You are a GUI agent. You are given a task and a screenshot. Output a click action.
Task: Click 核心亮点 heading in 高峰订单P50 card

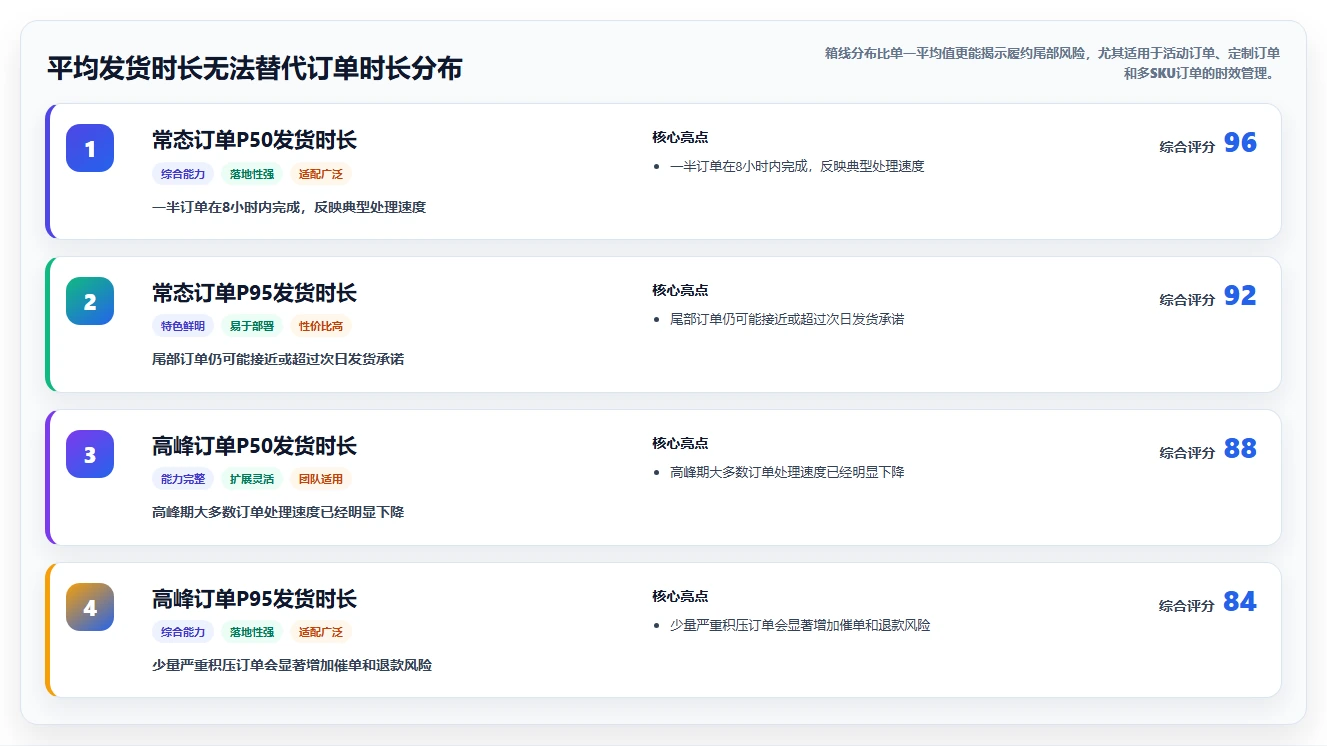680,443
